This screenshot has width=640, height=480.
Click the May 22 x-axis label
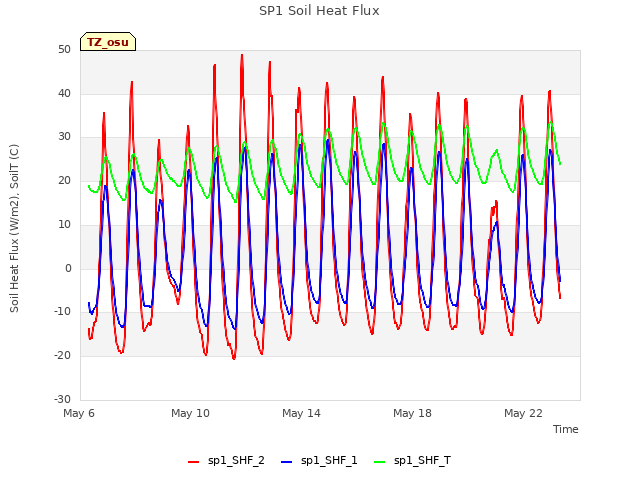click(523, 413)
